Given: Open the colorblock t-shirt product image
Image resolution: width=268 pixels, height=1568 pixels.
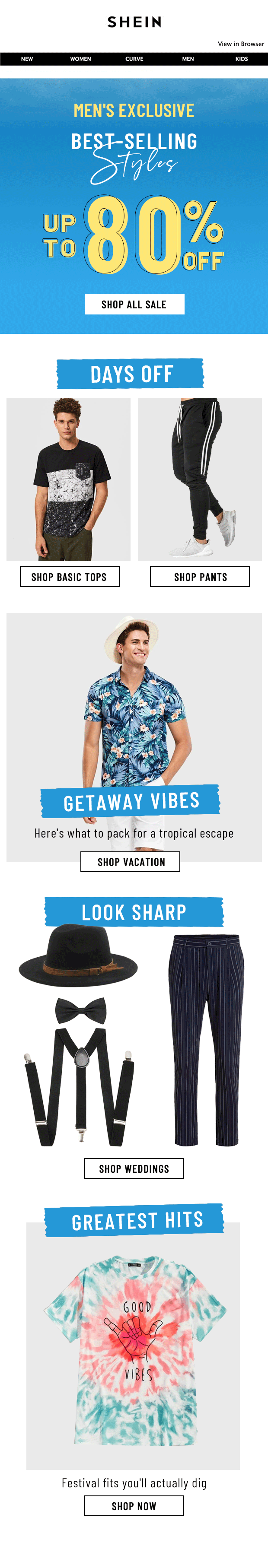Looking at the screenshot, I should (x=68, y=479).
